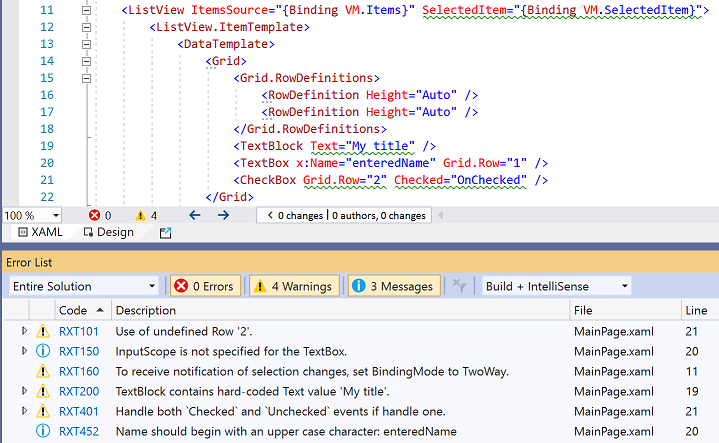Select 'Handle both Checked and Unchecked events' description
719x443 pixels.
(x=281, y=411)
